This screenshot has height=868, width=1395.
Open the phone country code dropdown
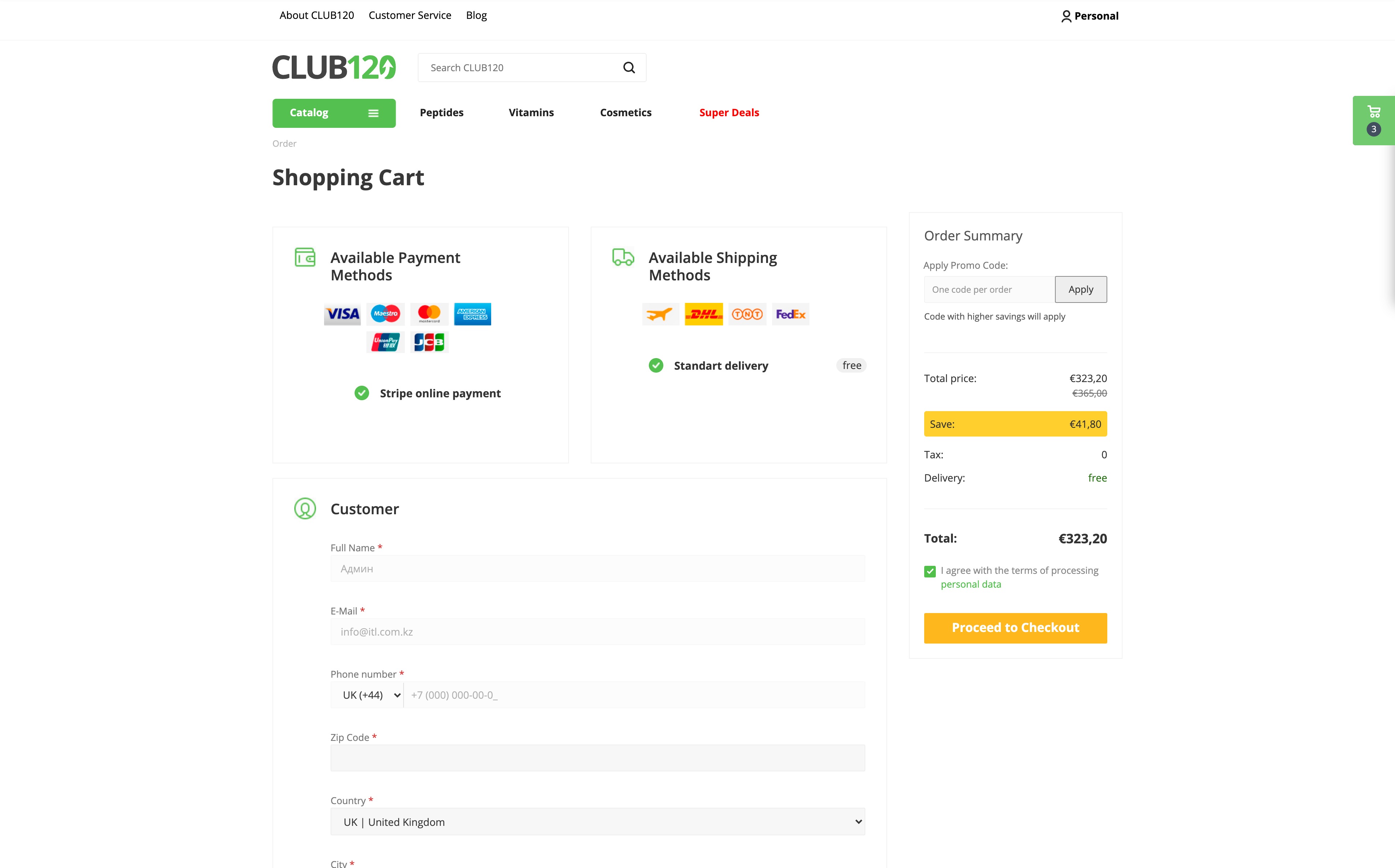pyautogui.click(x=370, y=695)
